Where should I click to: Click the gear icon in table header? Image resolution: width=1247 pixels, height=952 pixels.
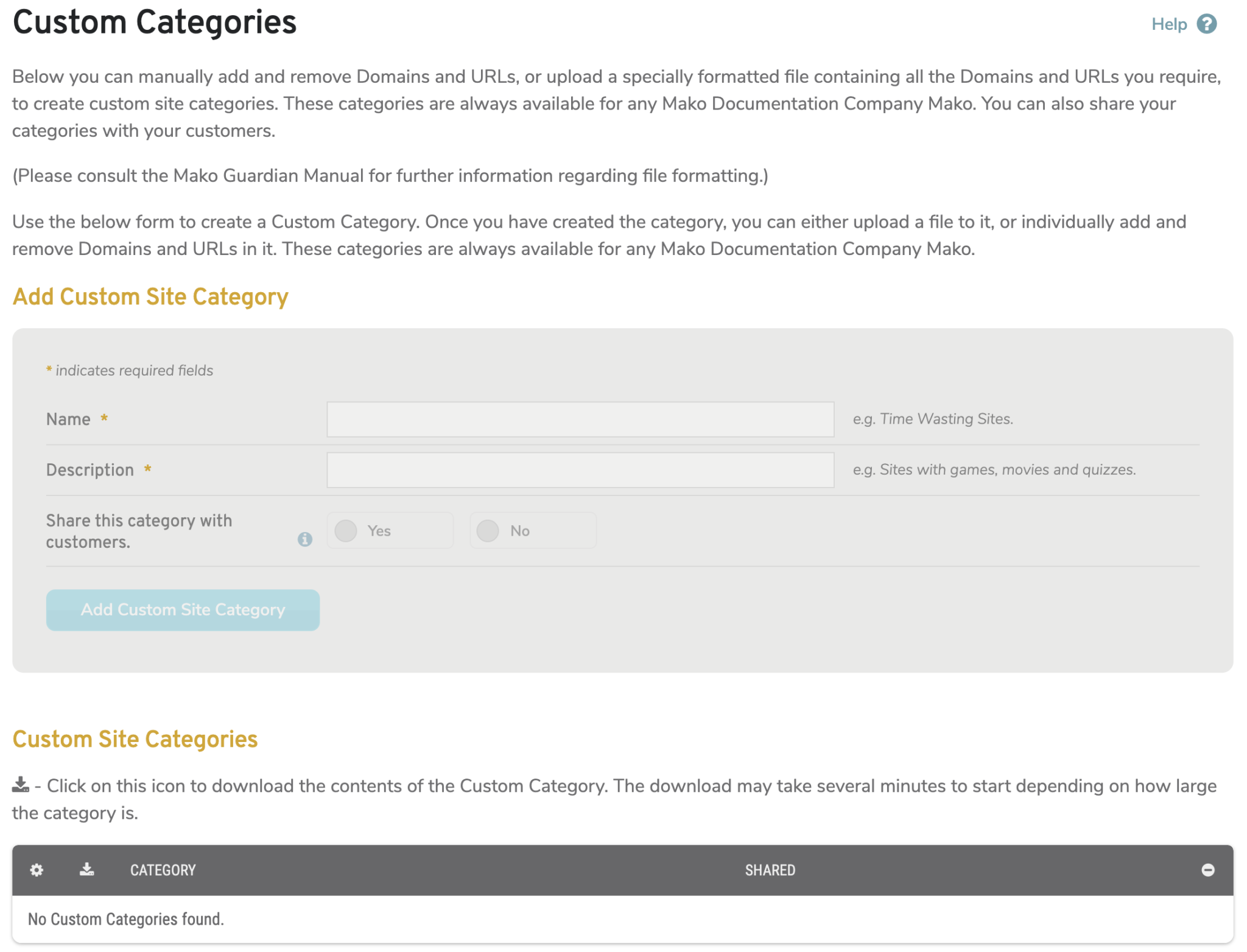(37, 870)
